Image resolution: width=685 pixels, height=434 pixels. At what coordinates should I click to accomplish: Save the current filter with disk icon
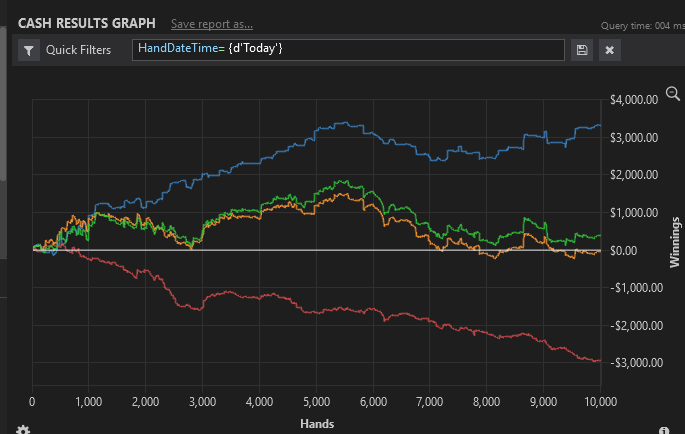[581, 50]
